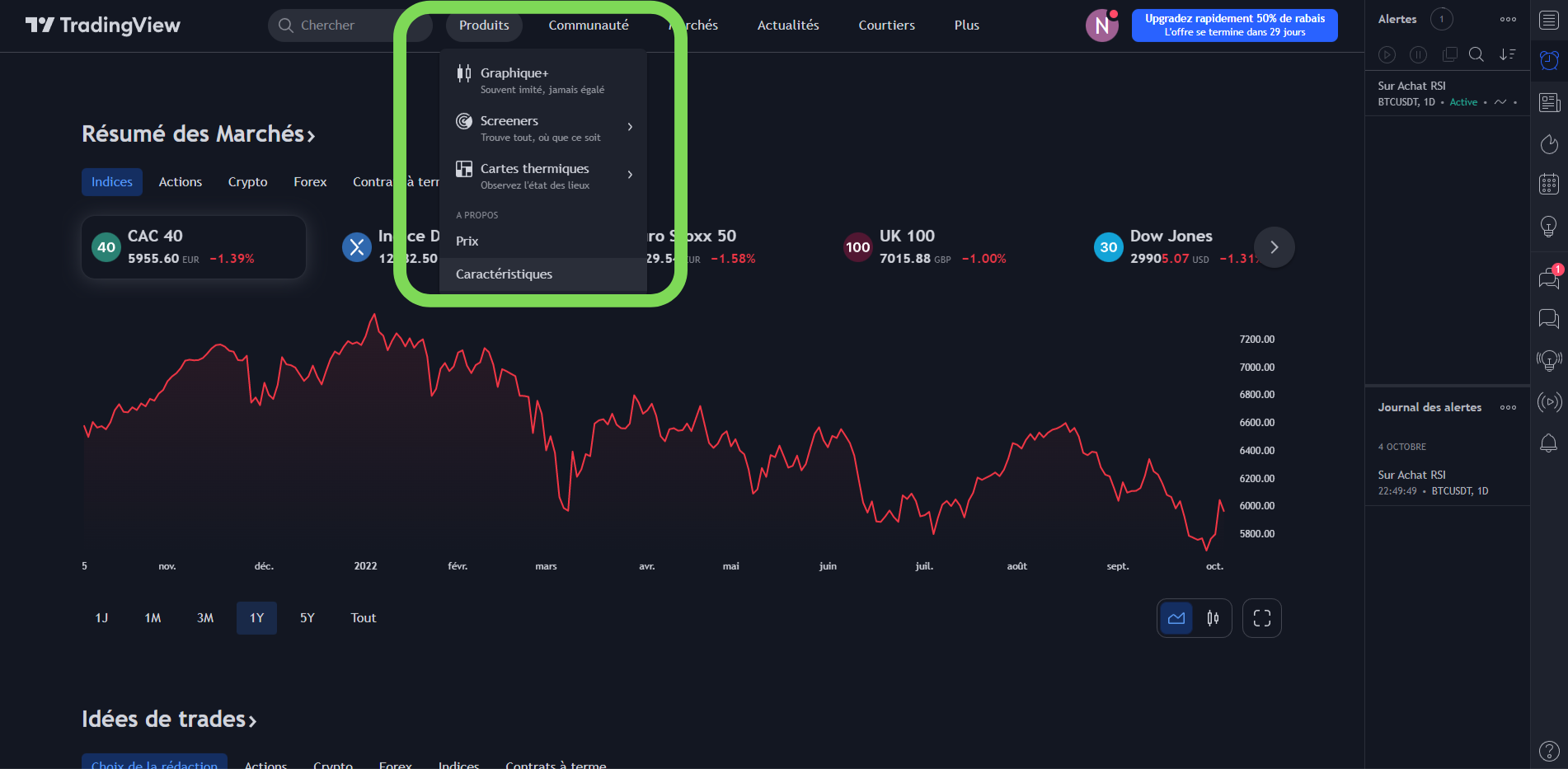Viewport: 1568px width, 769px height.
Task: Switch chart to area view
Action: tap(1176, 618)
